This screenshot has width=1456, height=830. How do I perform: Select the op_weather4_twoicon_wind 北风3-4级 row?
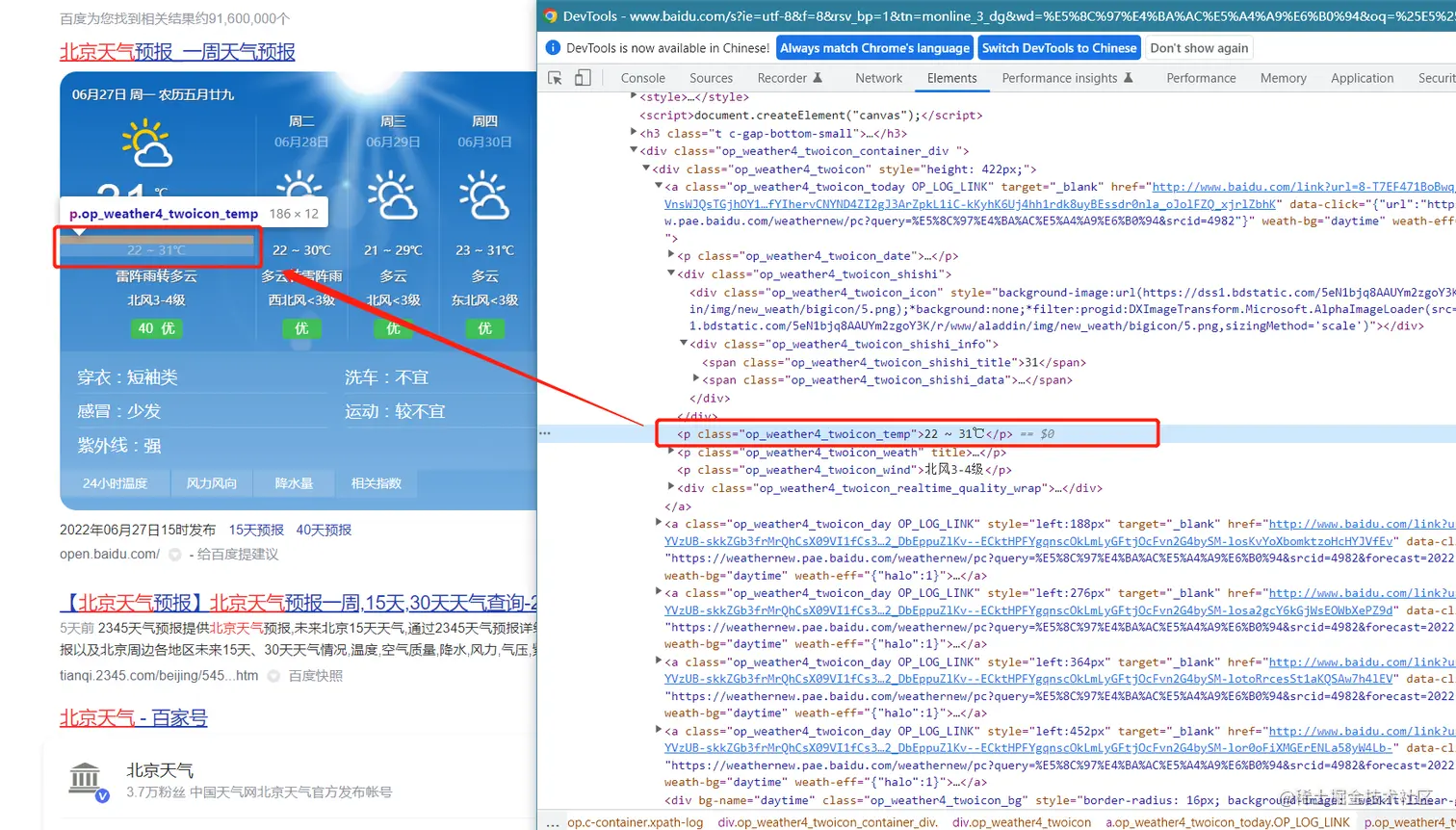point(844,470)
